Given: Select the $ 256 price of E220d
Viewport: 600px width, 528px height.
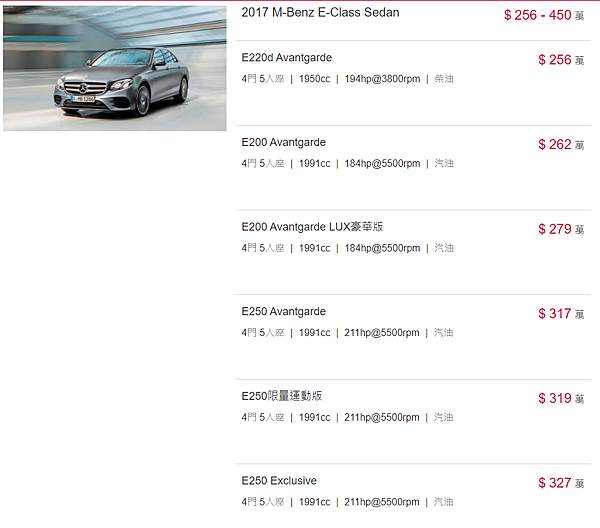Looking at the screenshot, I should tap(561, 60).
